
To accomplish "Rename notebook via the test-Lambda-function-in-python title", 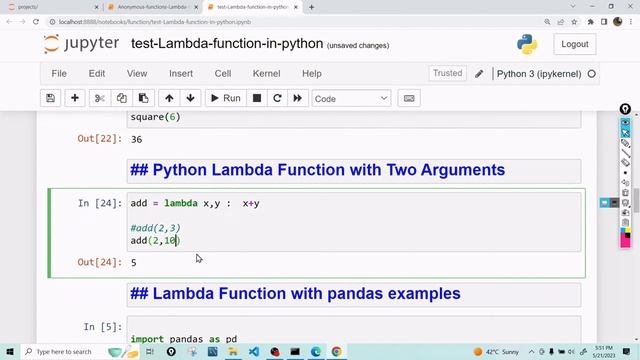I will (227, 43).
